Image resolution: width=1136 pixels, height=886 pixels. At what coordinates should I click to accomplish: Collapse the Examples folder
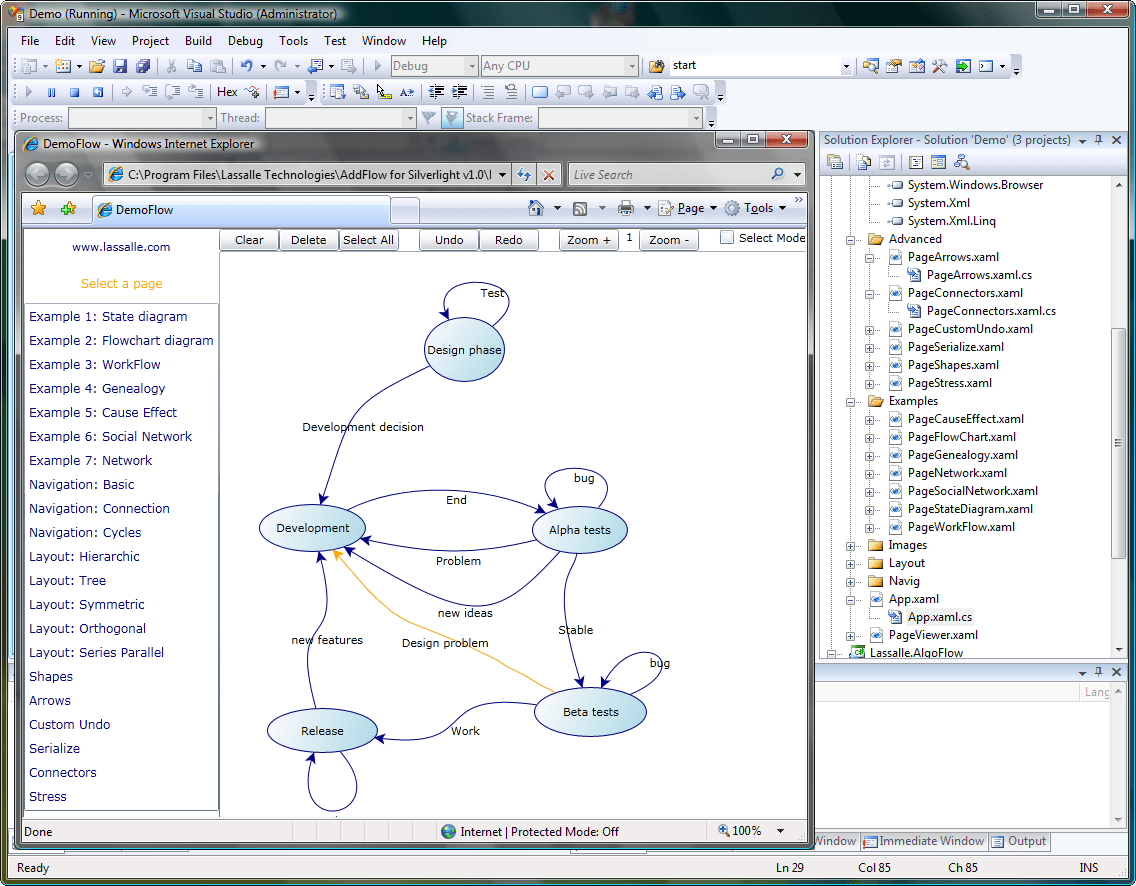pyautogui.click(x=850, y=400)
